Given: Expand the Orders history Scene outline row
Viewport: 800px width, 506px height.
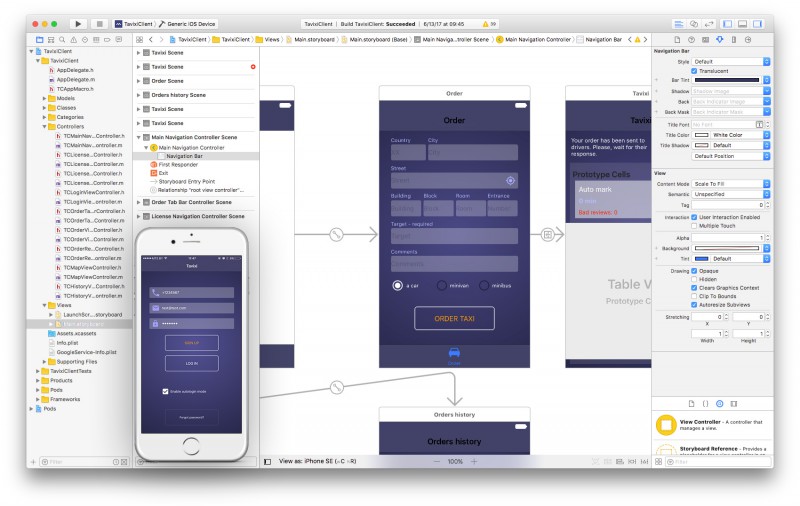Looking at the screenshot, I should [x=138, y=95].
